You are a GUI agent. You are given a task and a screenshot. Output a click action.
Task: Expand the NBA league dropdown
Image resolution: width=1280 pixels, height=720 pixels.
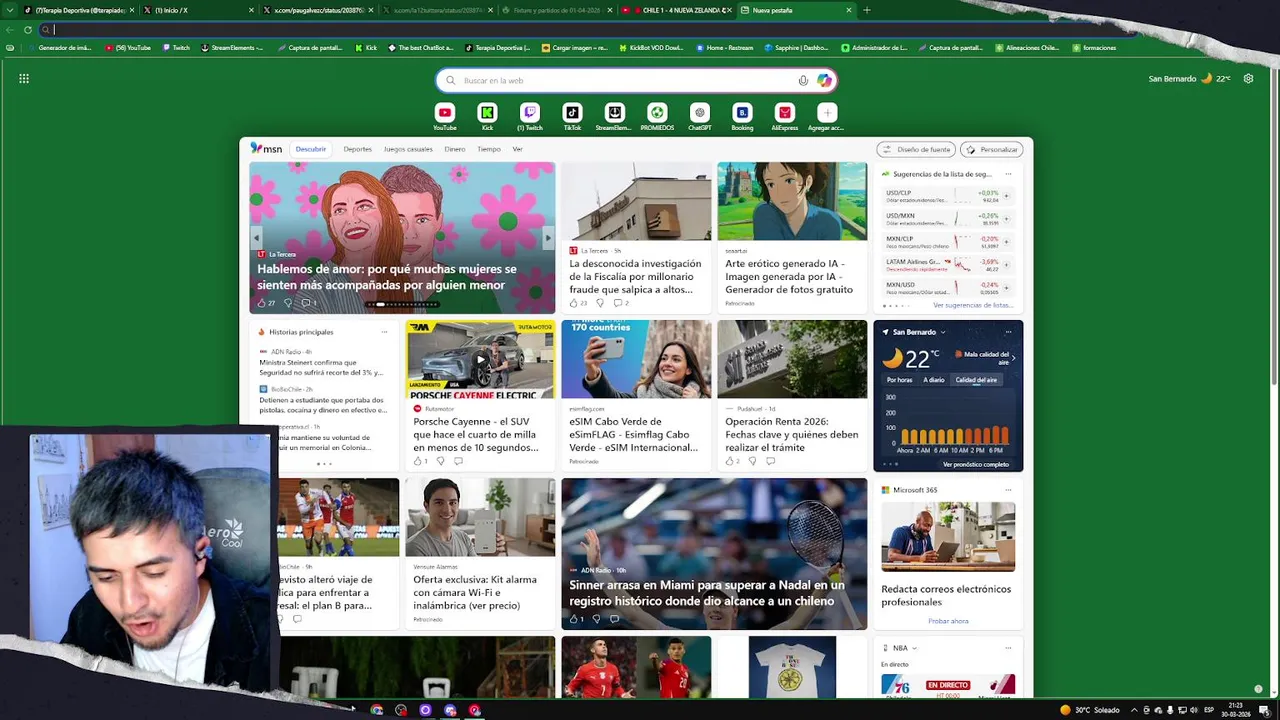[x=914, y=648]
